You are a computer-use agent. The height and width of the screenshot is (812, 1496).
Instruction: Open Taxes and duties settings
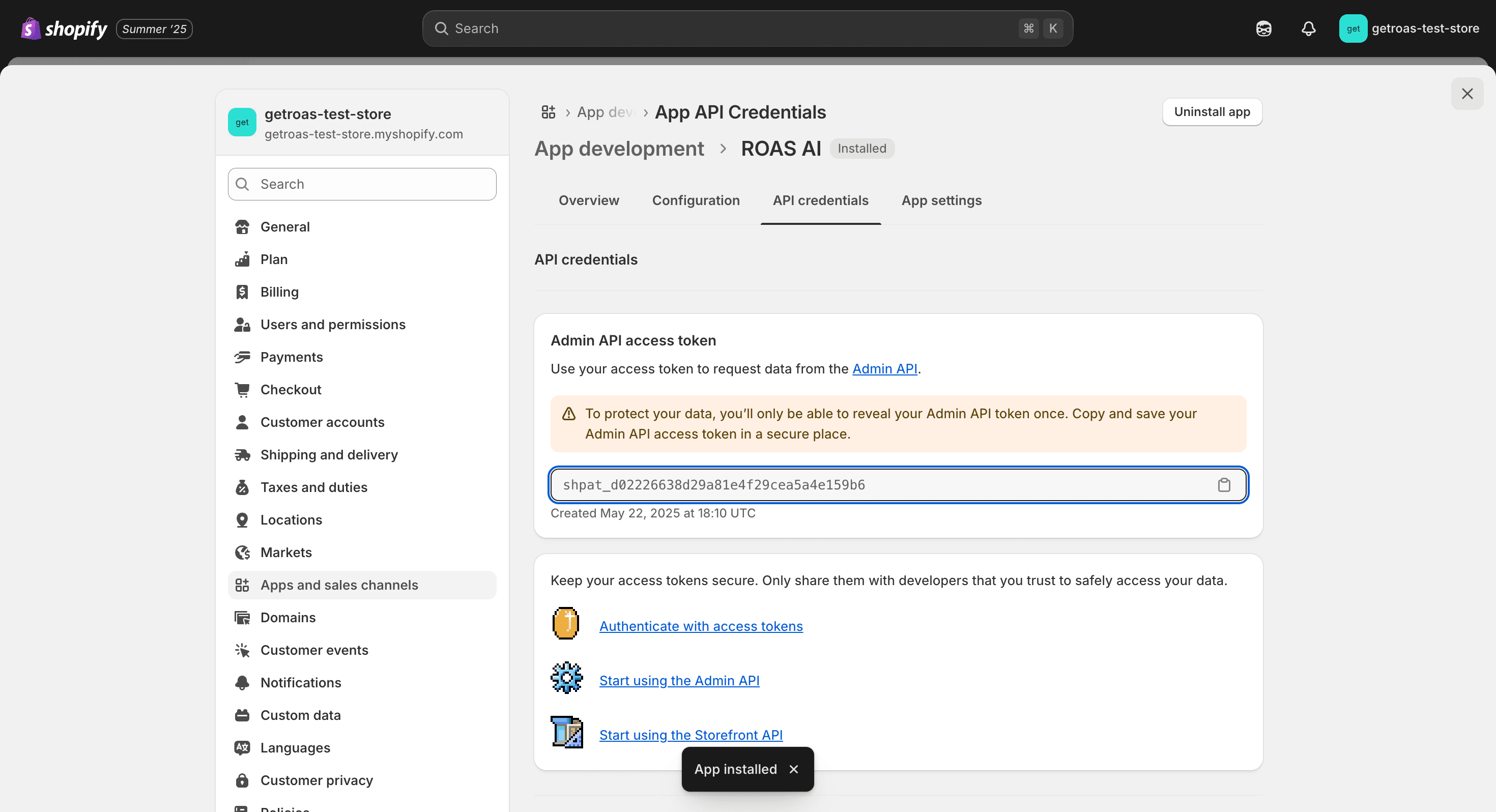362,487
